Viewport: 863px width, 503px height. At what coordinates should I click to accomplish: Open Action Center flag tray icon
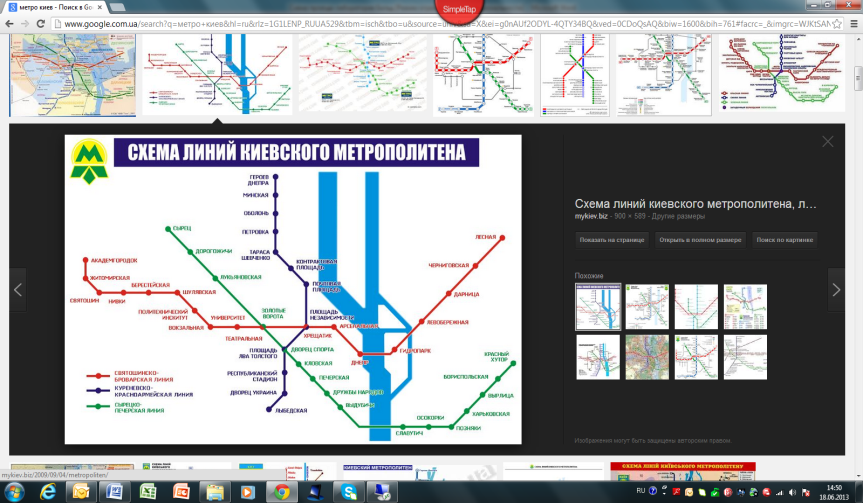point(806,492)
